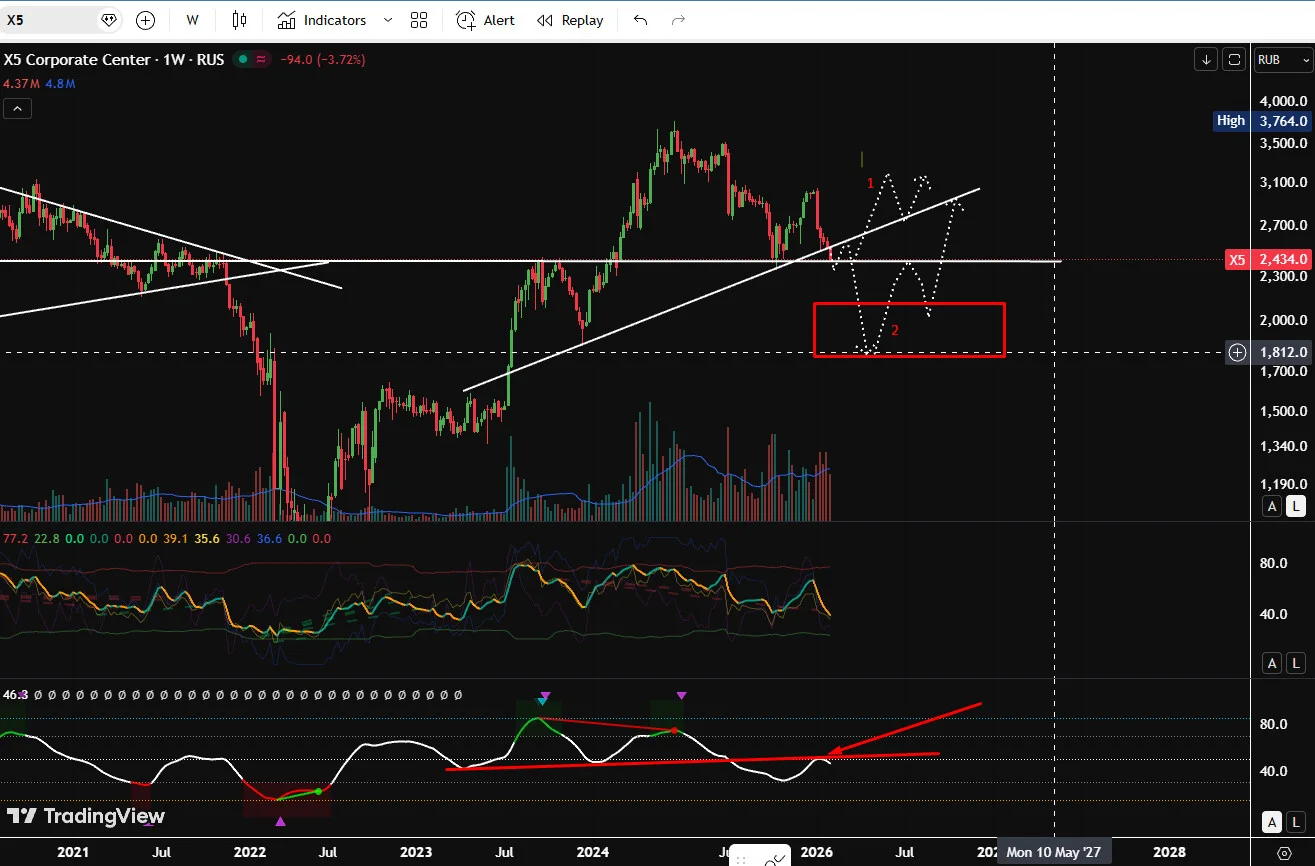
Task: Start Bar Replay mode
Action: pyautogui.click(x=570, y=20)
